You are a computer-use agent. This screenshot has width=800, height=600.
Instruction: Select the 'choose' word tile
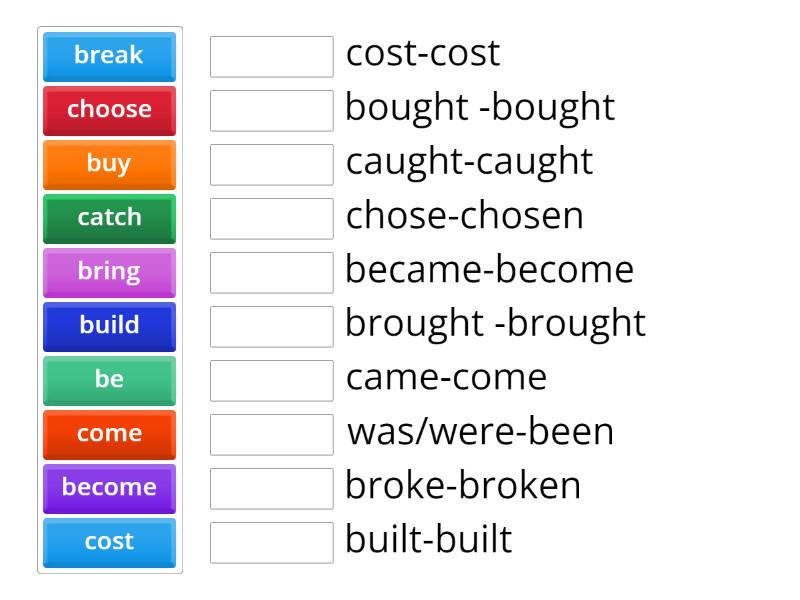click(x=109, y=110)
